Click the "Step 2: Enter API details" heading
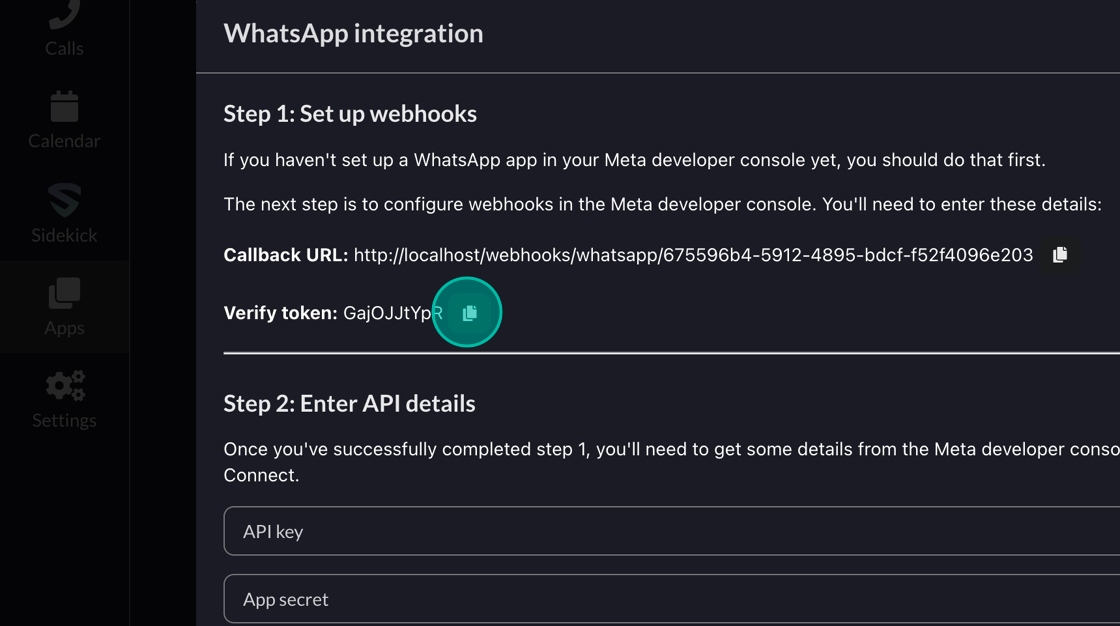 [349, 404]
